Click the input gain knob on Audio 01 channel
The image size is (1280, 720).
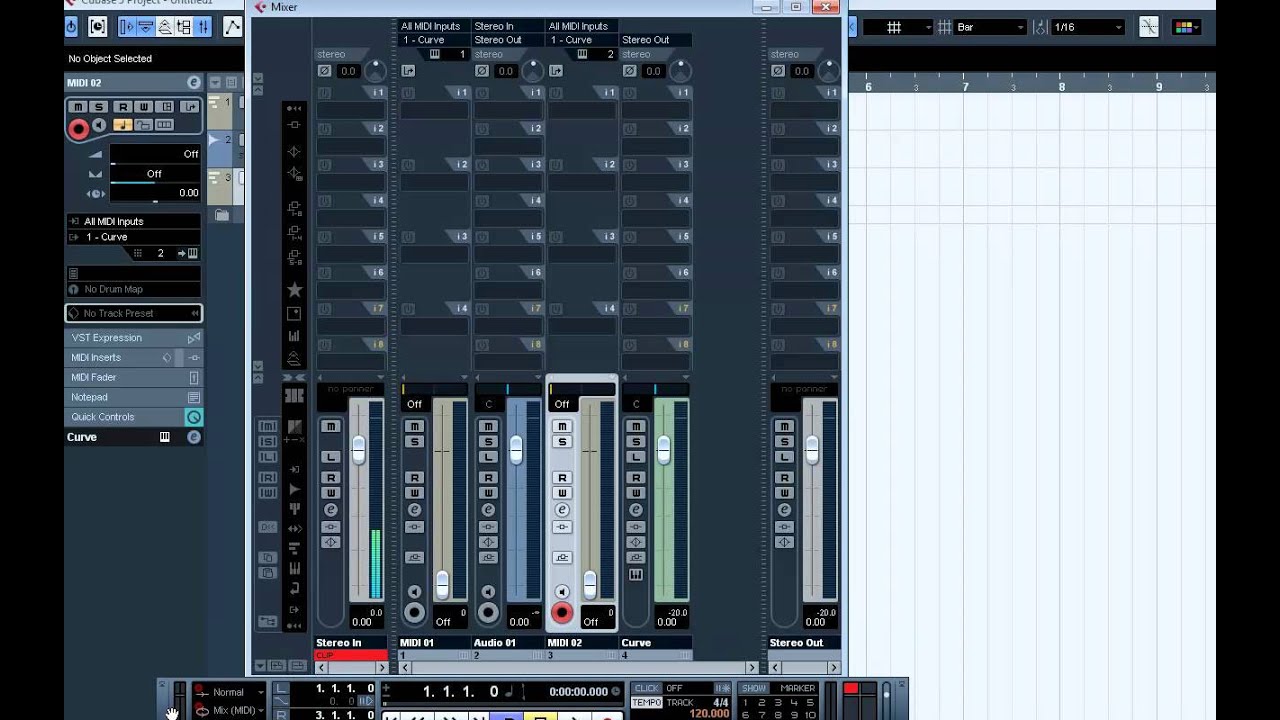tap(532, 71)
